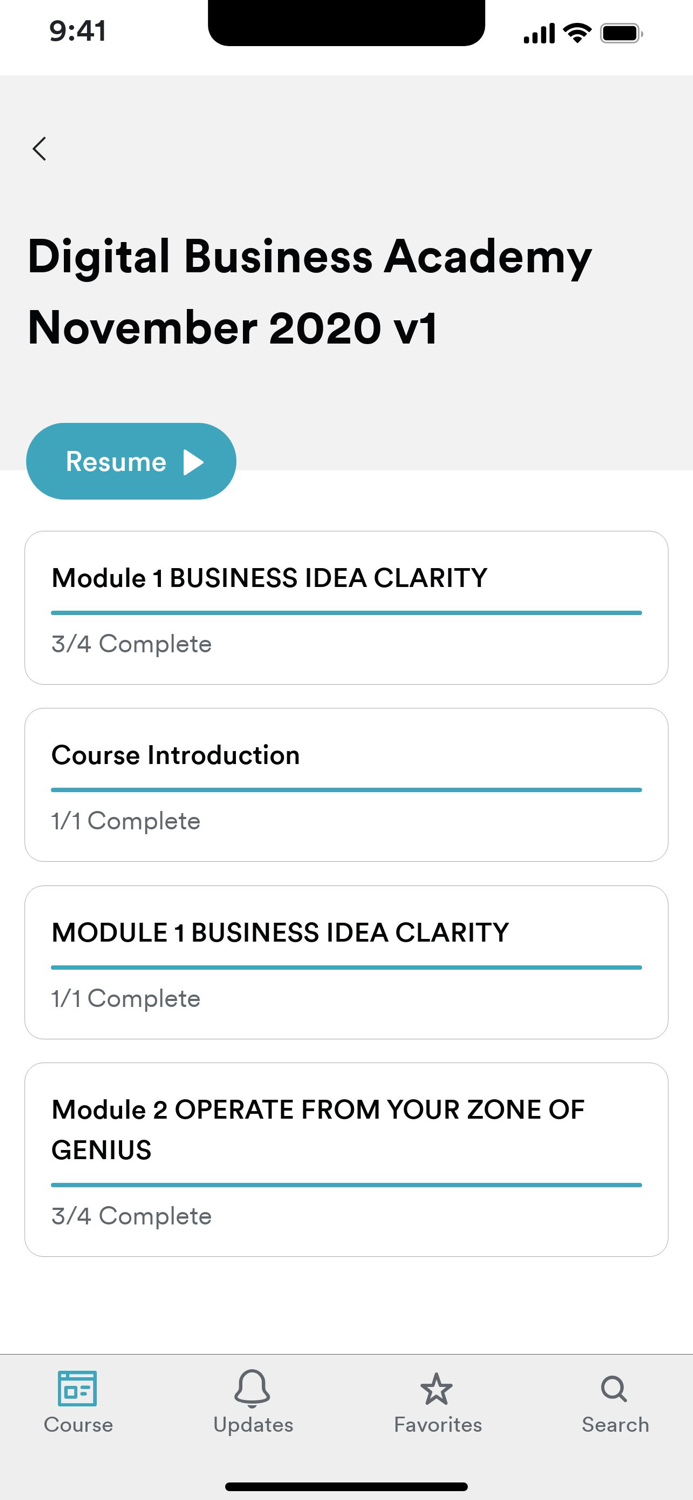Open MODULE 1 BUSINESS IDEA CLARITY lesson card
The image size is (693, 1500).
pyautogui.click(x=346, y=962)
